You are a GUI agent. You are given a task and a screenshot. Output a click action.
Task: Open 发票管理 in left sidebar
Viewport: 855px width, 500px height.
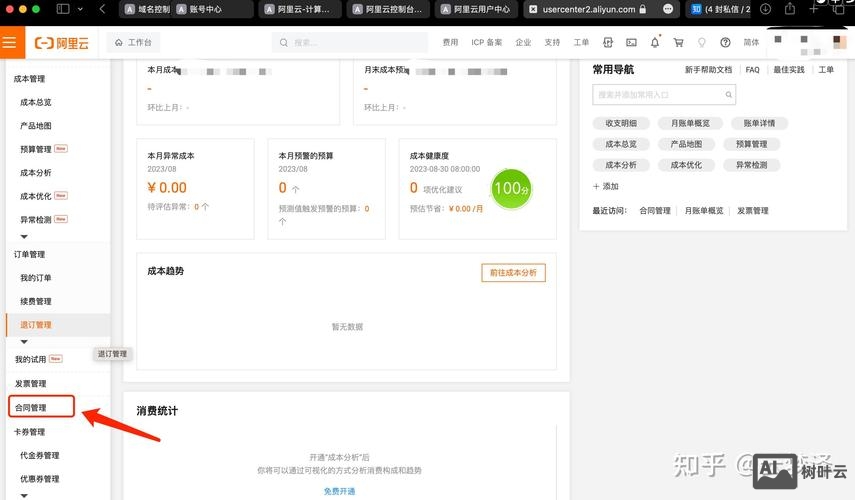pyautogui.click(x=30, y=384)
